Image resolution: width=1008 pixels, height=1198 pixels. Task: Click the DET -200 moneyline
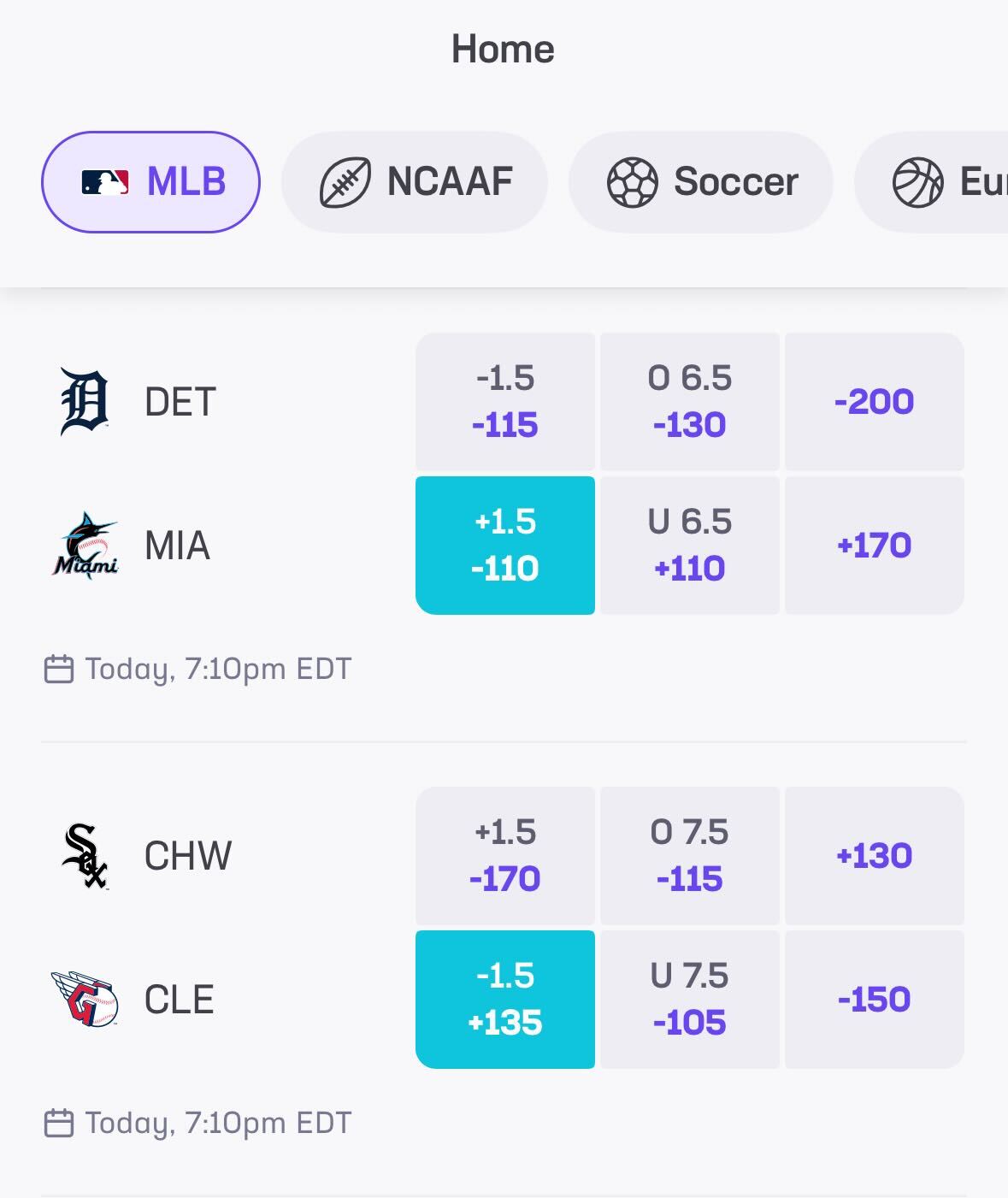click(875, 400)
